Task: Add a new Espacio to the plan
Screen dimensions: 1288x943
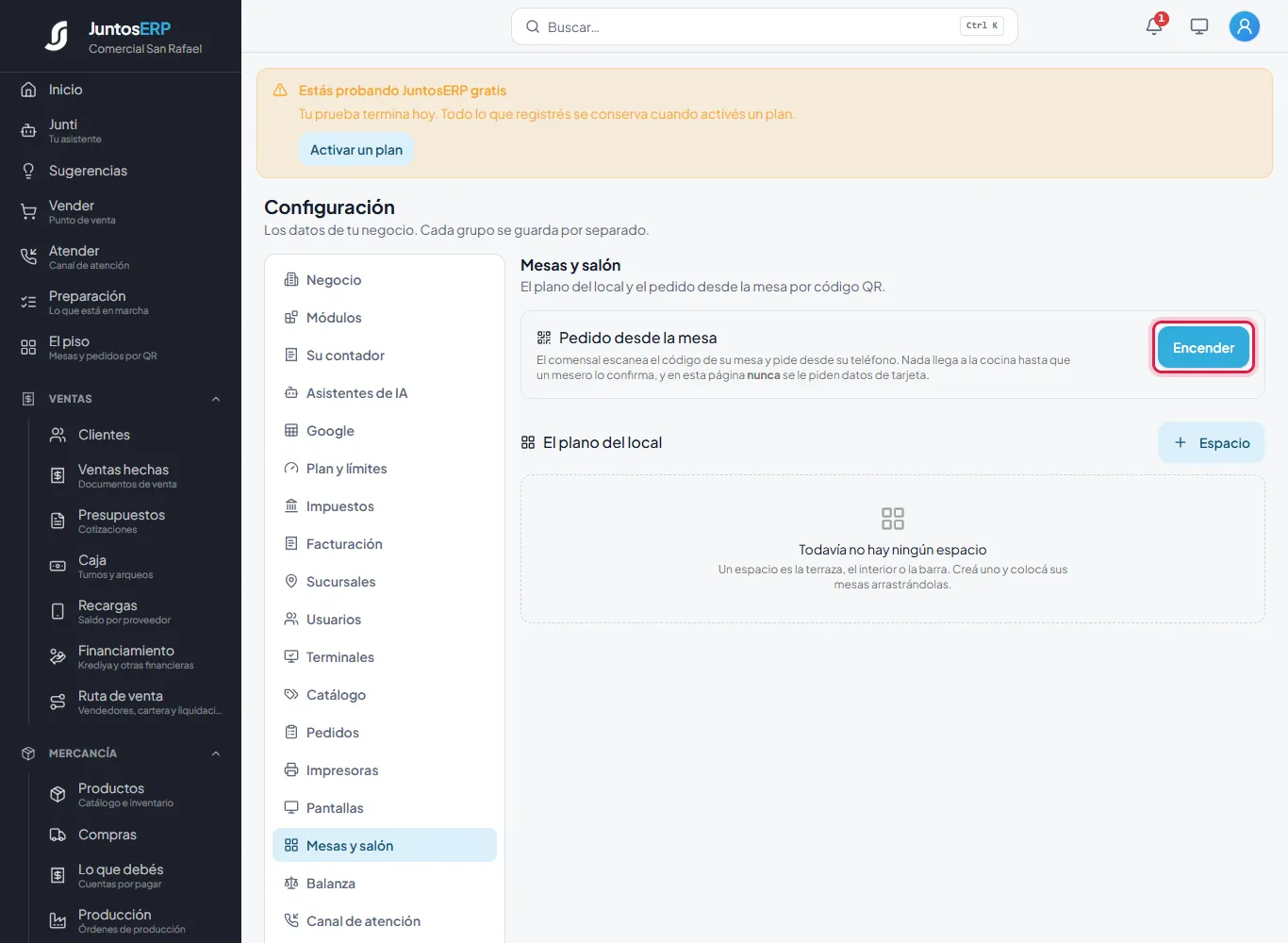Action: 1212,442
